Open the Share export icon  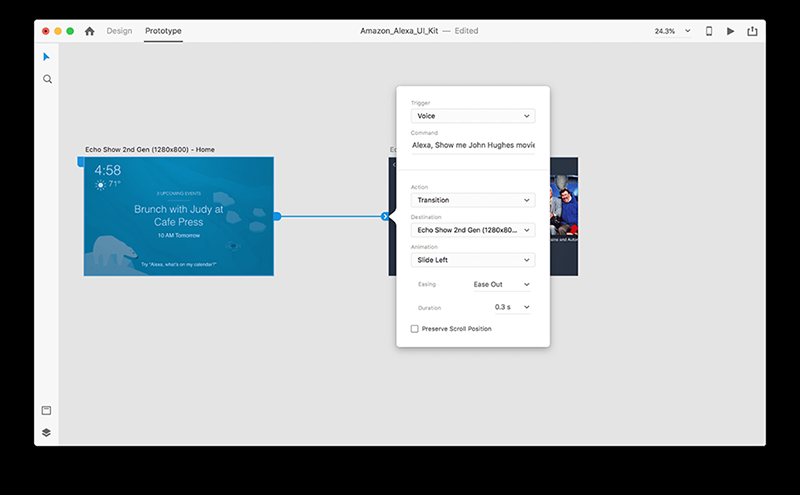(x=753, y=31)
